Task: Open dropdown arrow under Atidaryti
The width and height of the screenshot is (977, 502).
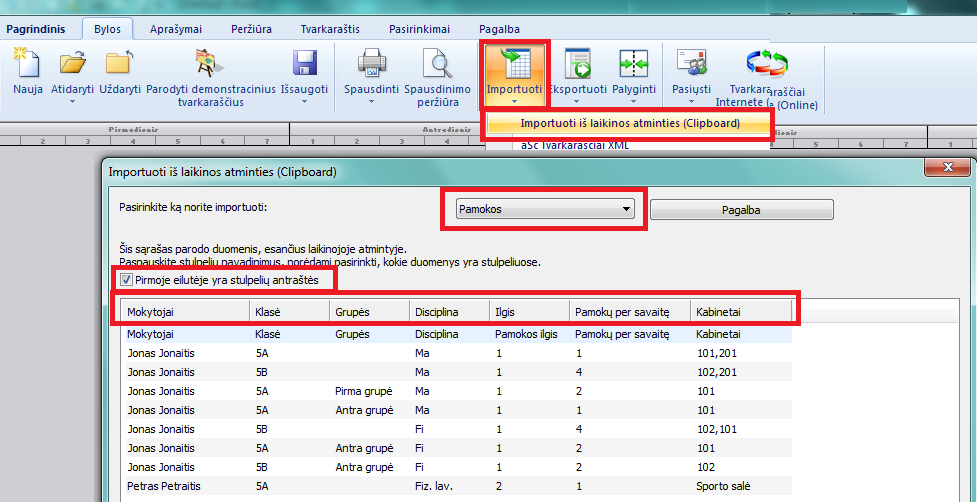Action: tap(72, 102)
